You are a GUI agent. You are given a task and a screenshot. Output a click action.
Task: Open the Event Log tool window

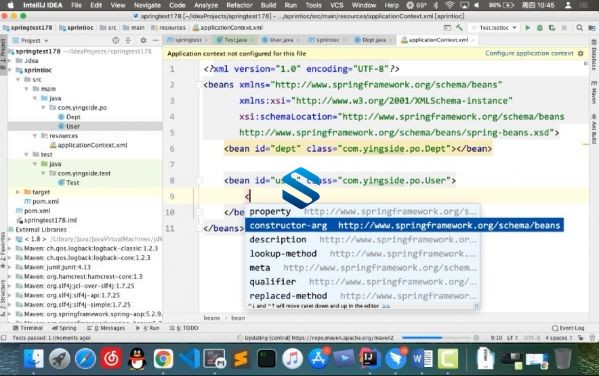pos(568,328)
